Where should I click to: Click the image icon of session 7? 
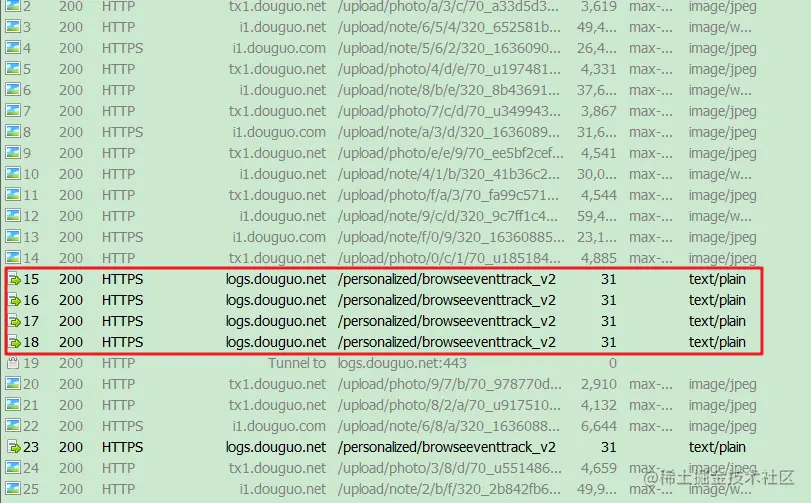click(13, 111)
